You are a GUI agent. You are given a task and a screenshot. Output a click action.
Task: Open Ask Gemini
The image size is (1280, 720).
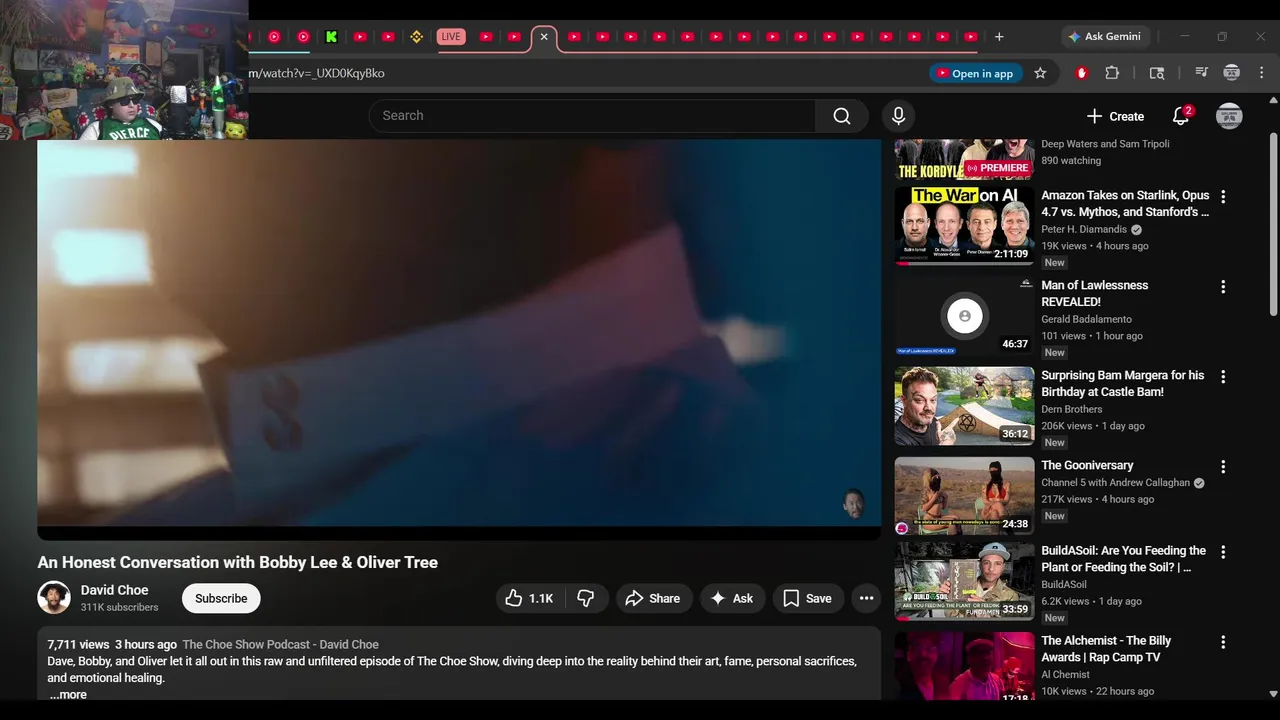click(1105, 37)
